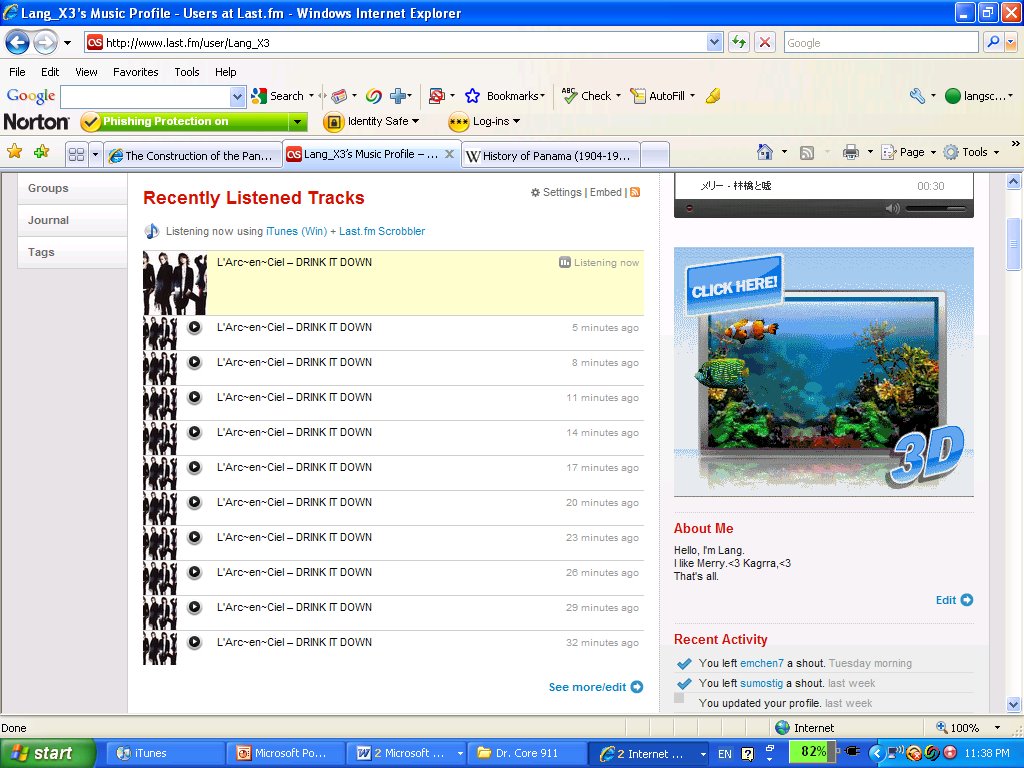
Task: Click the Home page icon
Action: click(x=764, y=152)
